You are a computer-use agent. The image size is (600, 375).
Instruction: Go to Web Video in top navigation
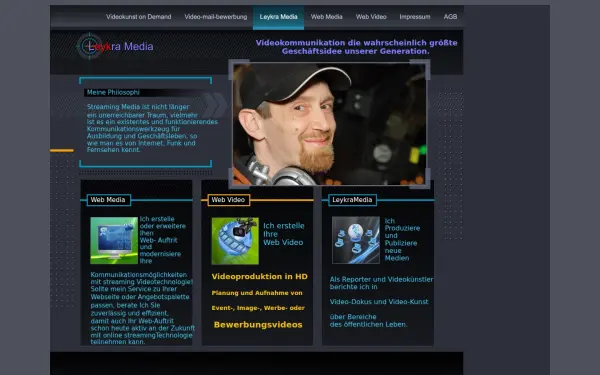(x=371, y=17)
